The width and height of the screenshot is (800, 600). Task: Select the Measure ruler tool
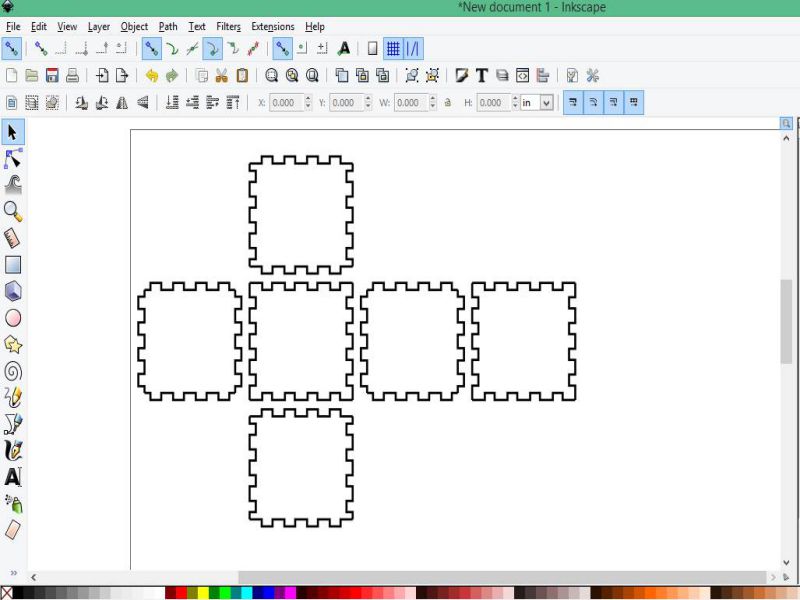click(13, 238)
